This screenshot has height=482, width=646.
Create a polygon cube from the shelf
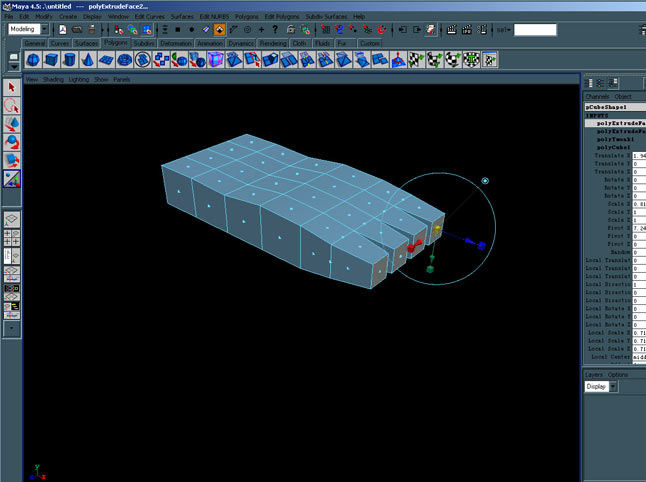coord(51,60)
